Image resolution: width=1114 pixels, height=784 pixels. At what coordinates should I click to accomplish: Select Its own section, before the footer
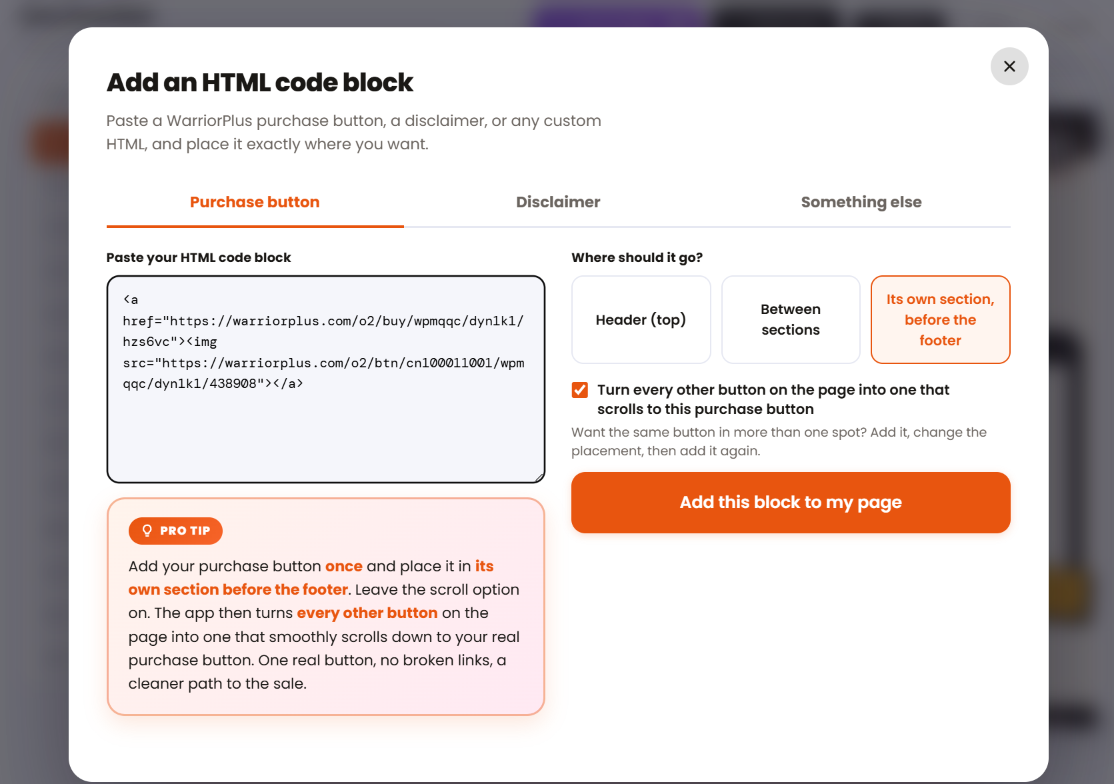(x=940, y=320)
